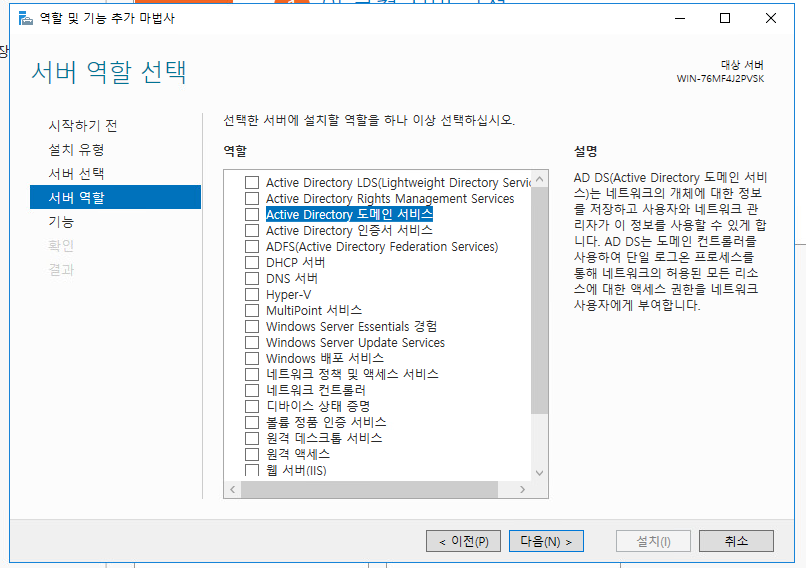This screenshot has width=806, height=568.
Task: Jump to the 기능 step
Action: (61, 222)
